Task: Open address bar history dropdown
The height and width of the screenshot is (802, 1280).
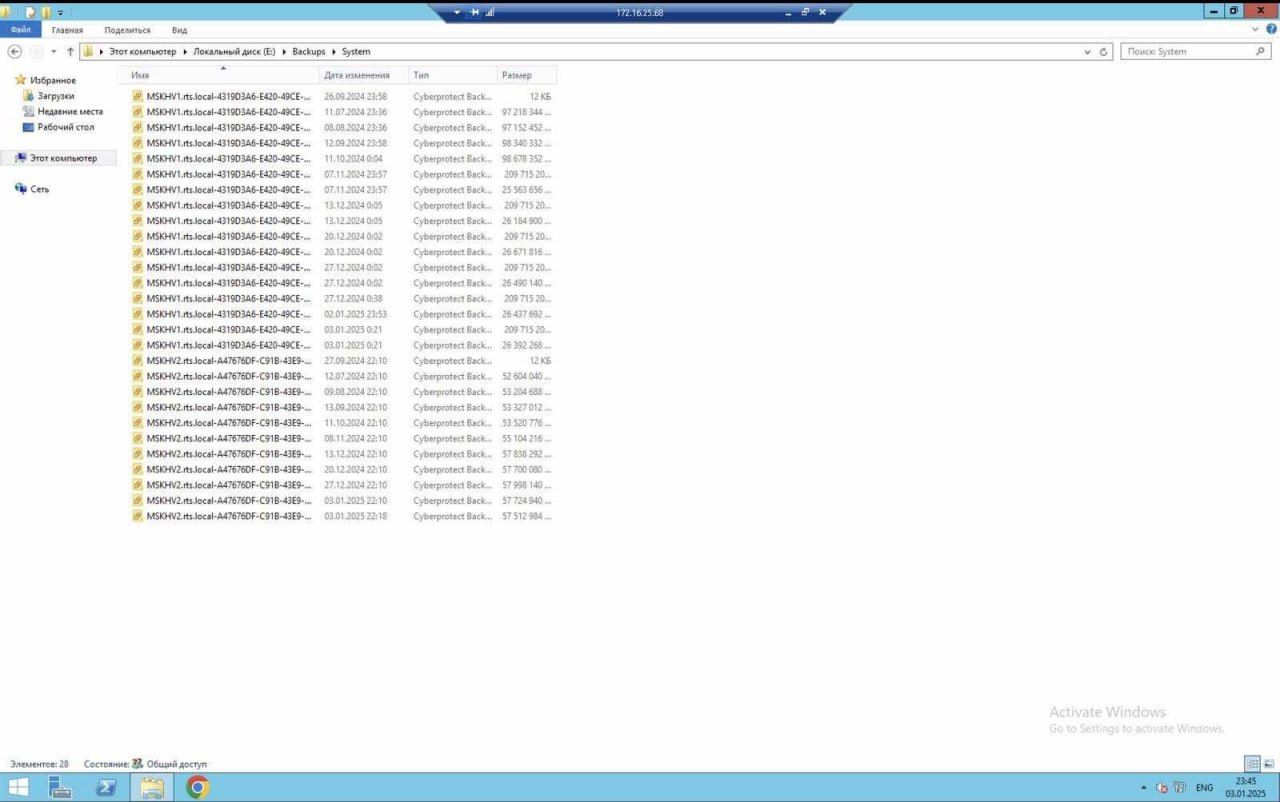Action: click(1087, 52)
